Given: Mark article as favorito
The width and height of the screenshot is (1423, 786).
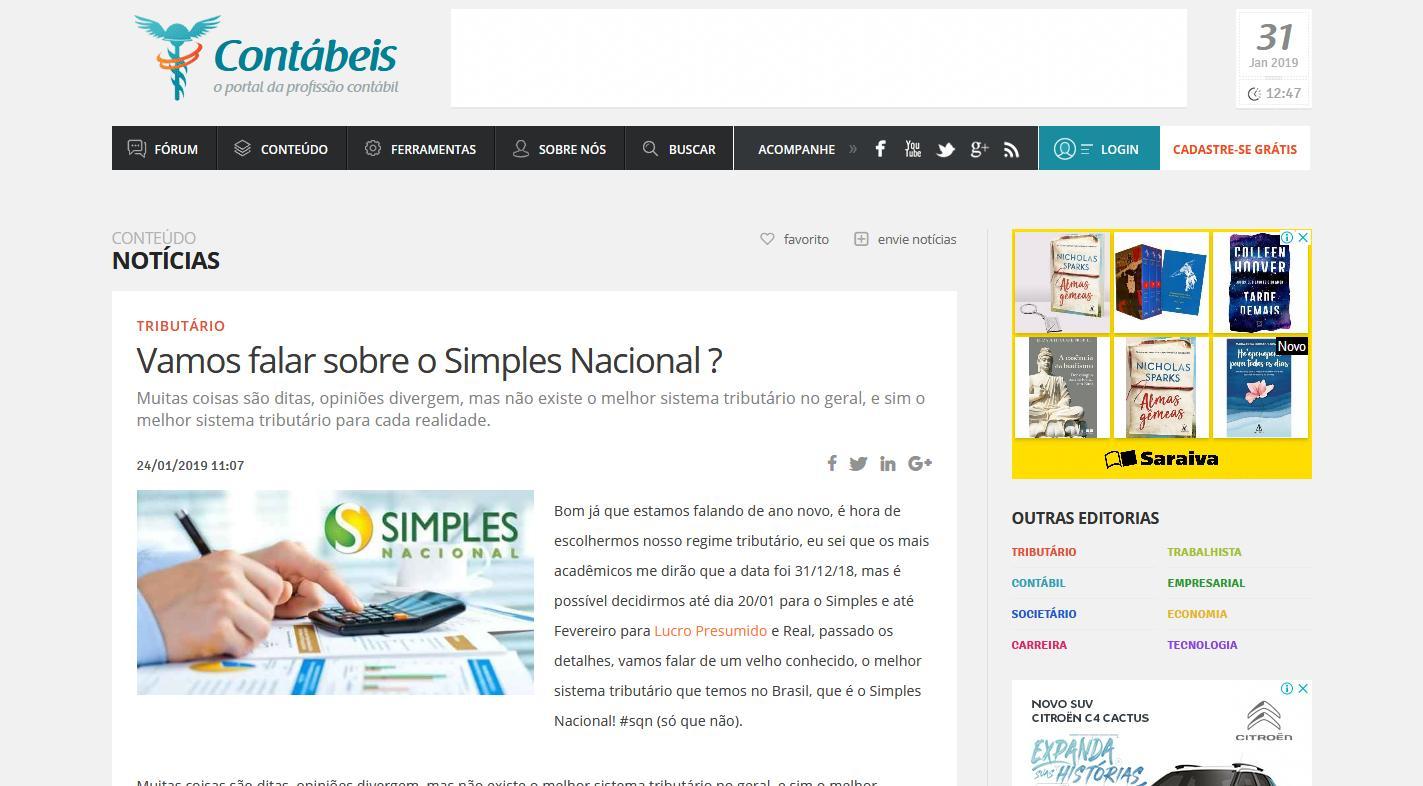Looking at the screenshot, I should [795, 239].
